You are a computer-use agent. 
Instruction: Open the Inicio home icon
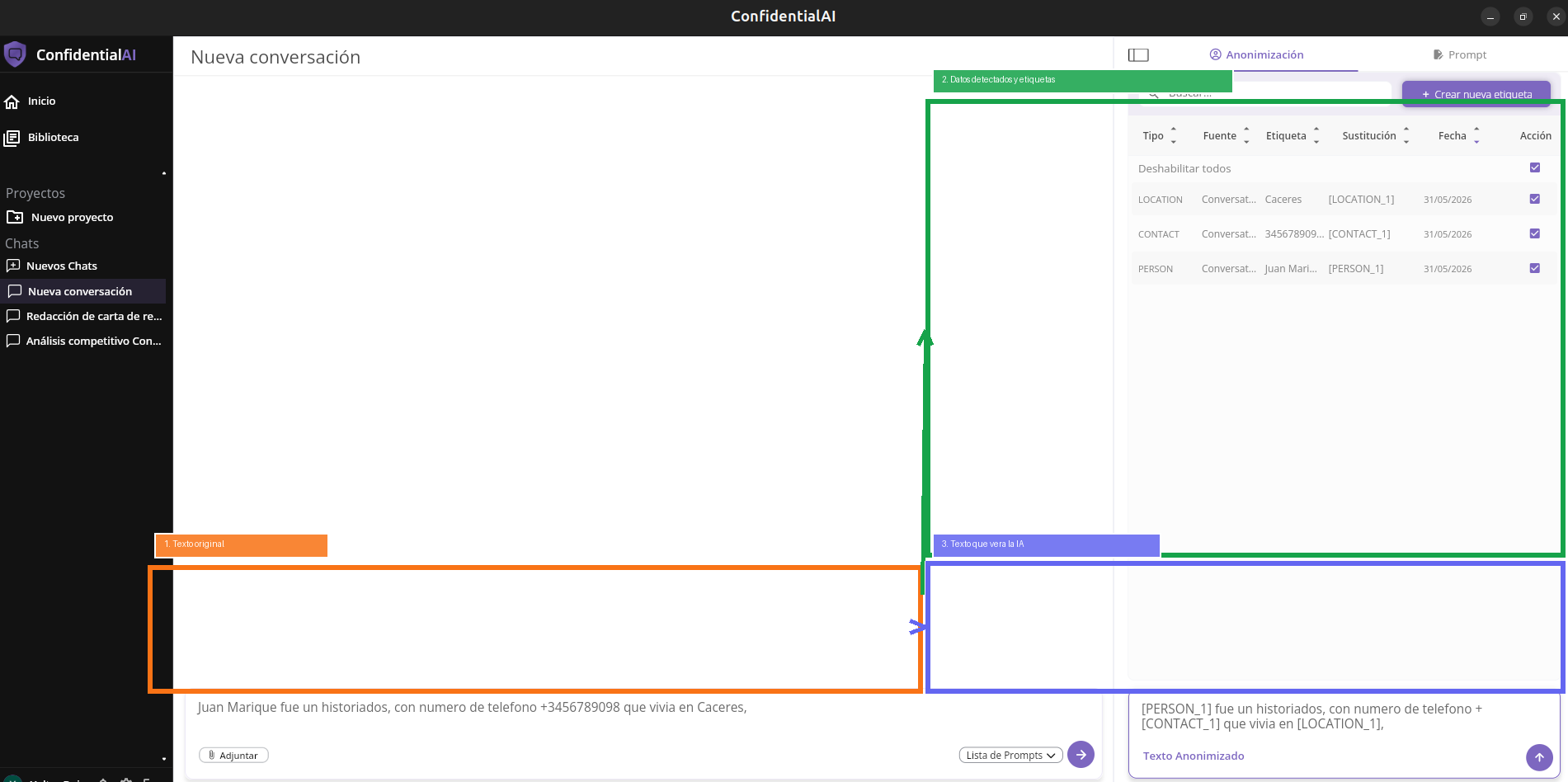[x=12, y=101]
